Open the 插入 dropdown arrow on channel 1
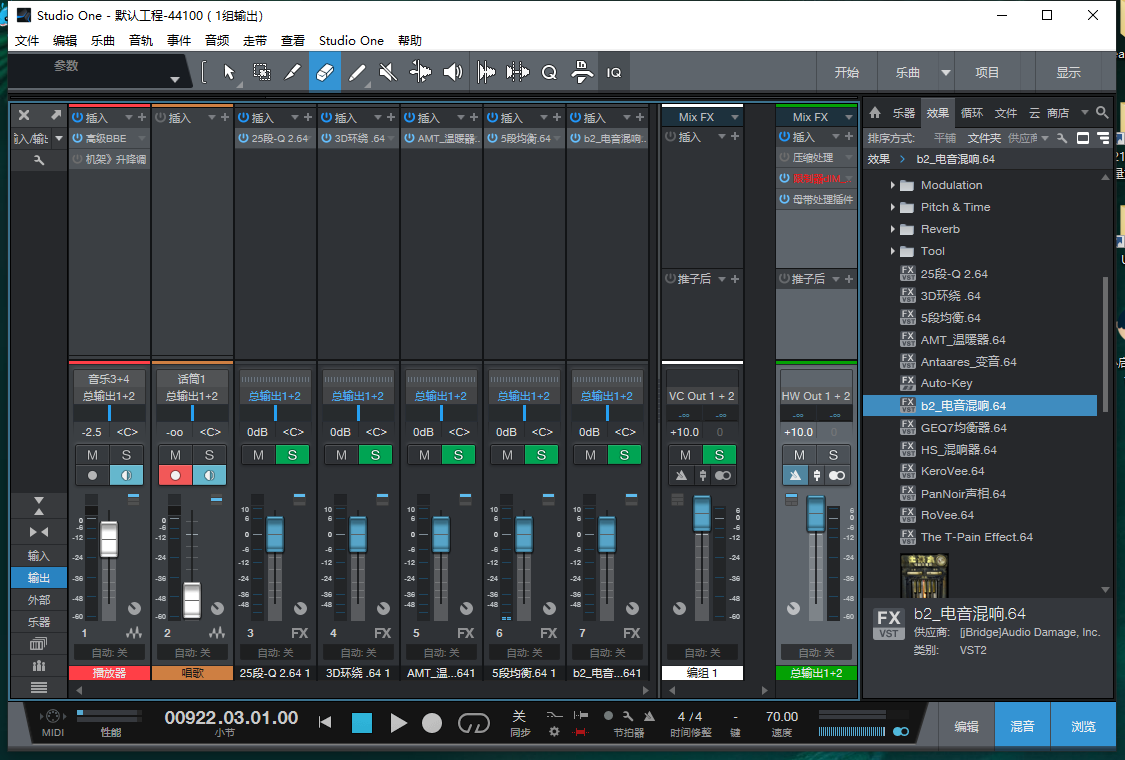The image size is (1125, 760). tap(129, 117)
